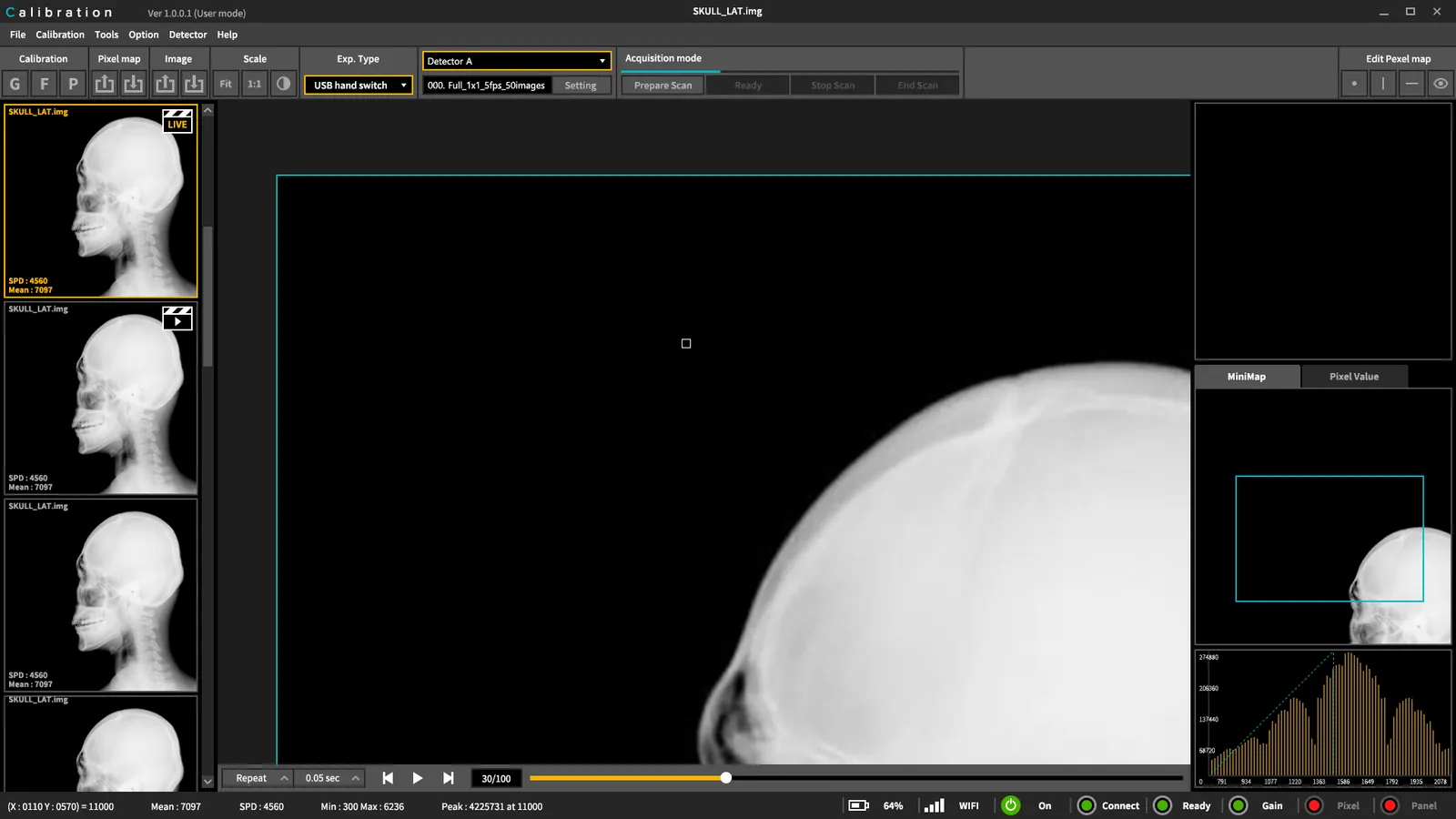
Task: Click the Pixel map download icon
Action: click(x=134, y=84)
